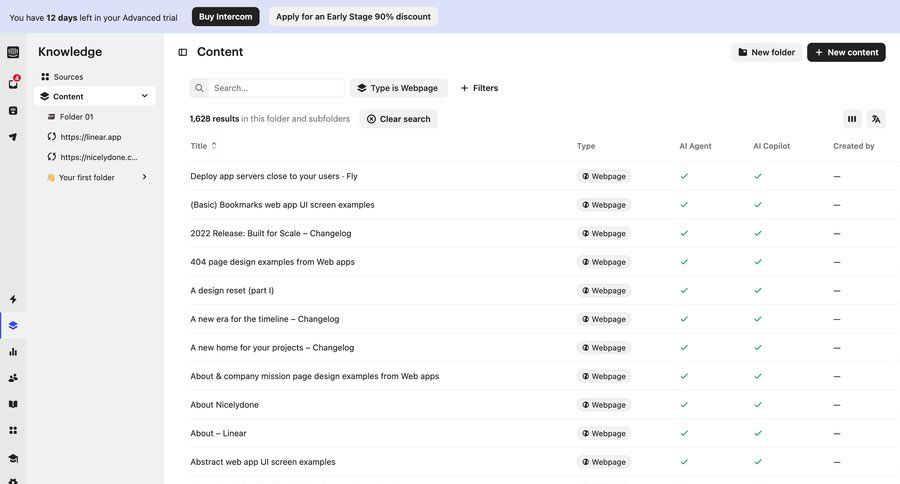Viewport: 900px width, 484px height.
Task: Select Content in Knowledge sidebar
Action: 95,96
